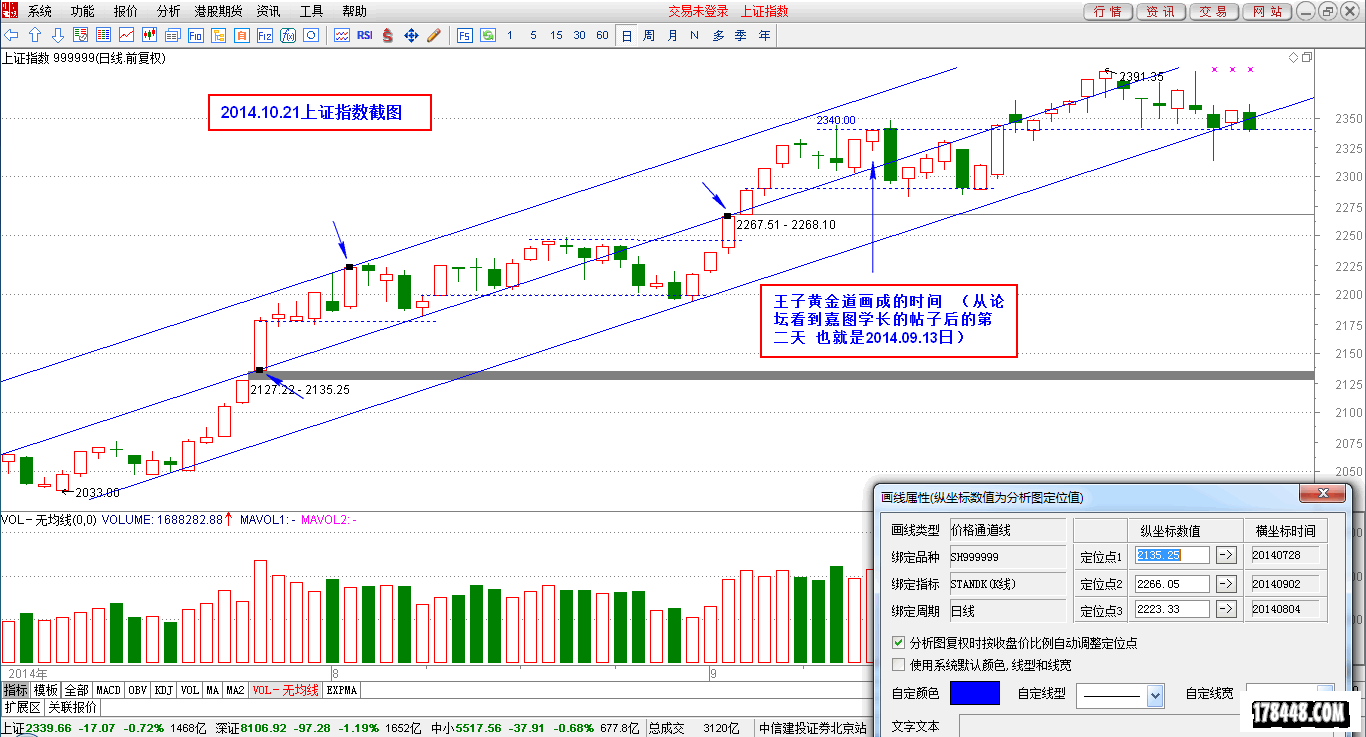
Task: Open the 系统 menu
Action: [40, 11]
